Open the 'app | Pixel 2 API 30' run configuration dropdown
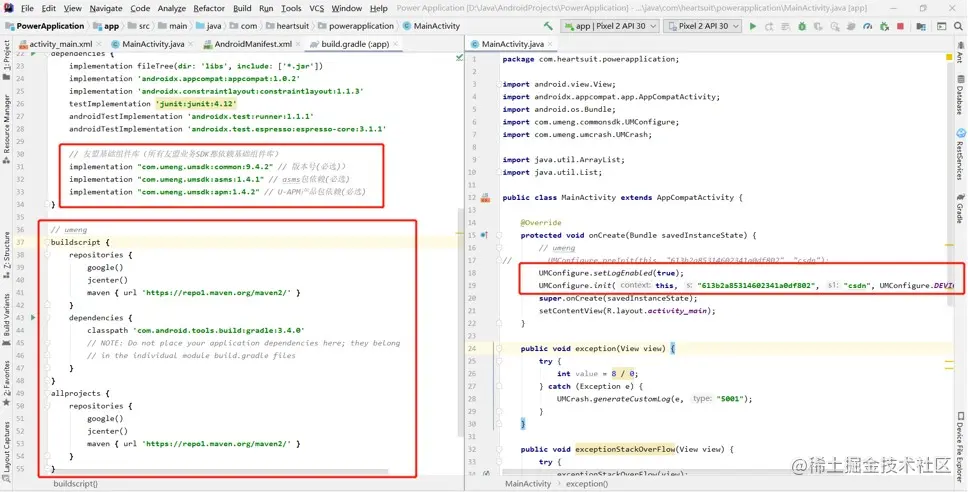 (609, 26)
